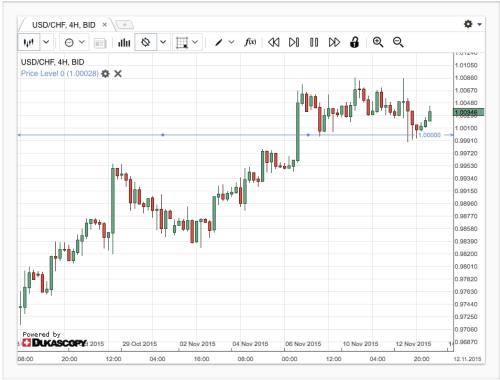Viewport: 500px width, 380px height.
Task: Add a new chart tab
Action: coord(124,25)
